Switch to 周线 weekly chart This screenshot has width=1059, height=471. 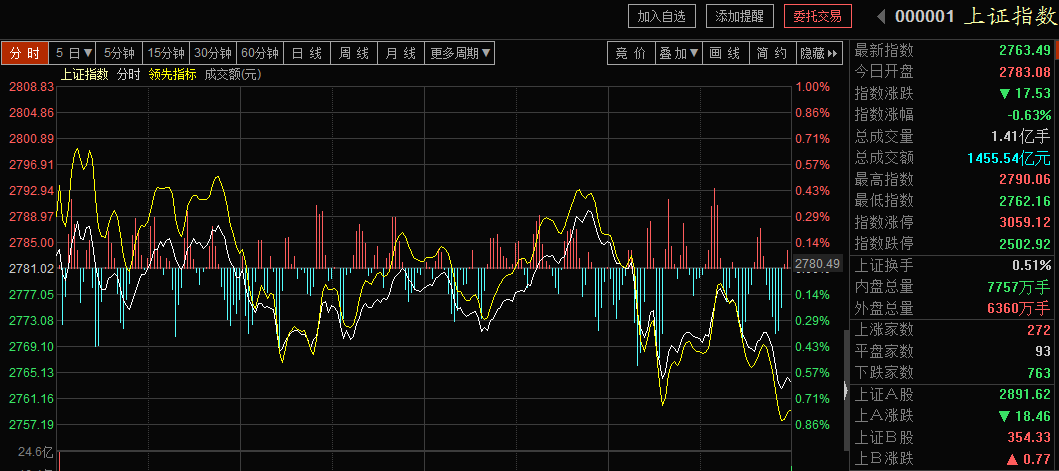pos(354,53)
